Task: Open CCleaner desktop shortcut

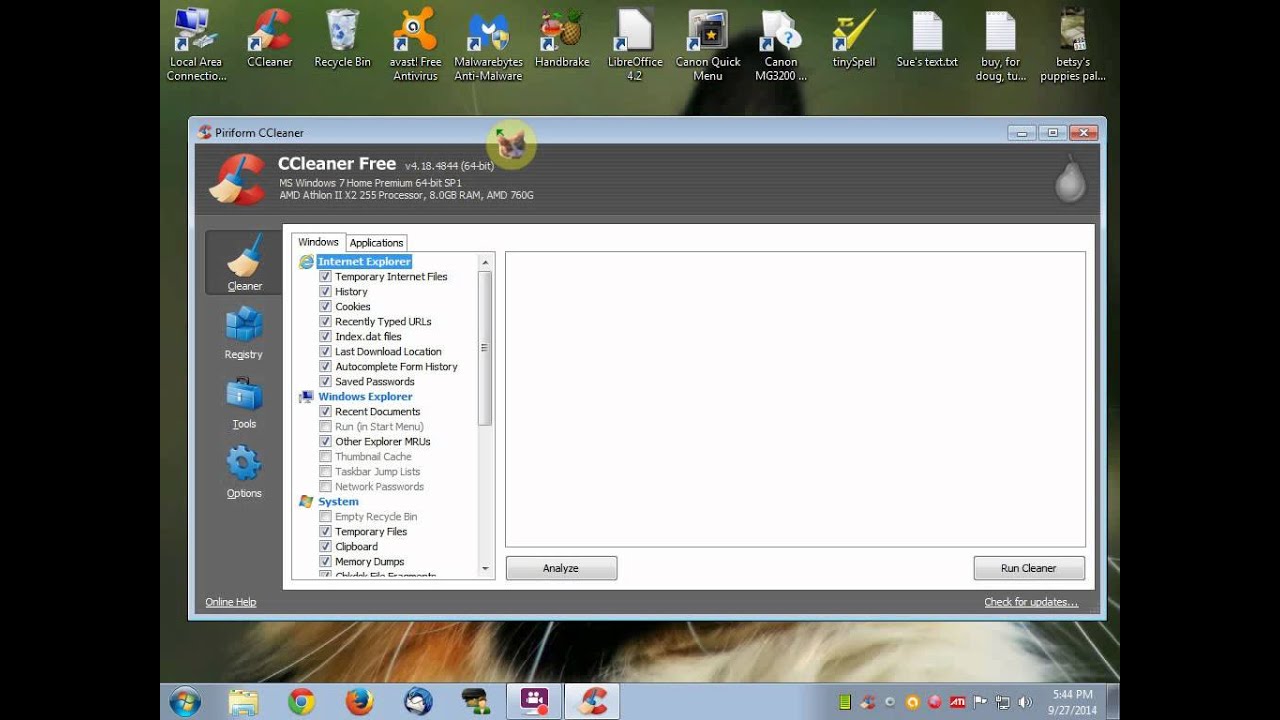Action: [x=269, y=40]
